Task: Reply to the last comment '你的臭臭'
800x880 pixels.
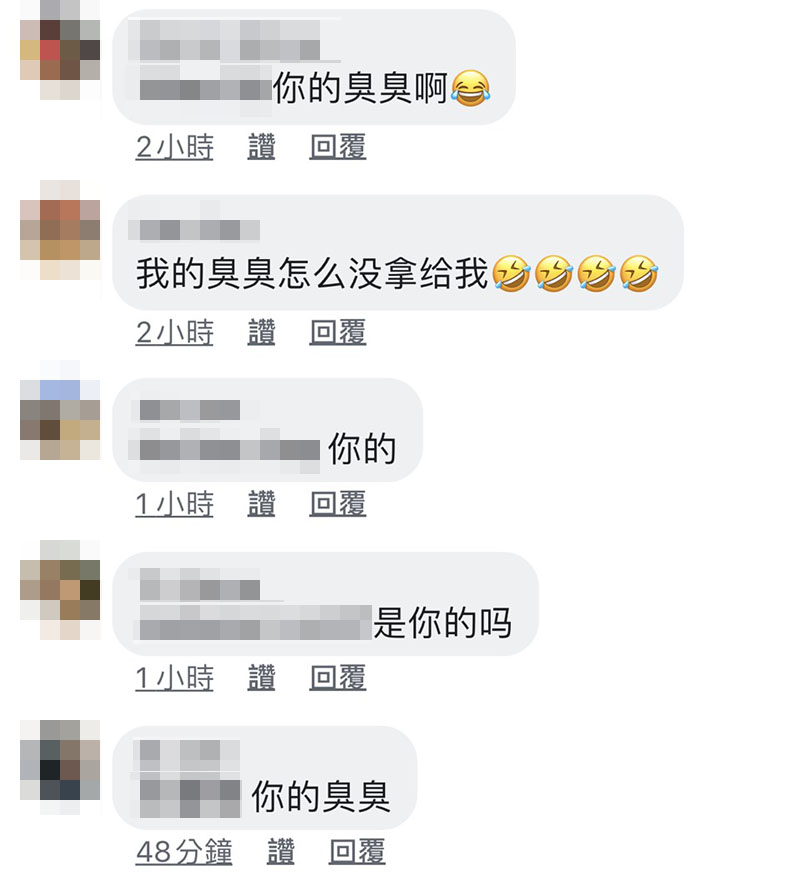Action: (356, 851)
